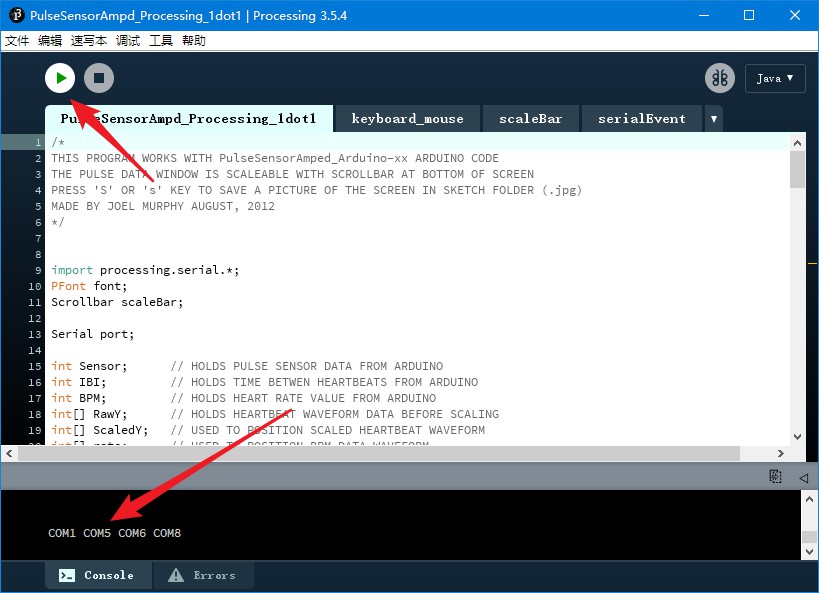819x593 pixels.
Task: Click the collapse console triangle icon
Action: [804, 478]
